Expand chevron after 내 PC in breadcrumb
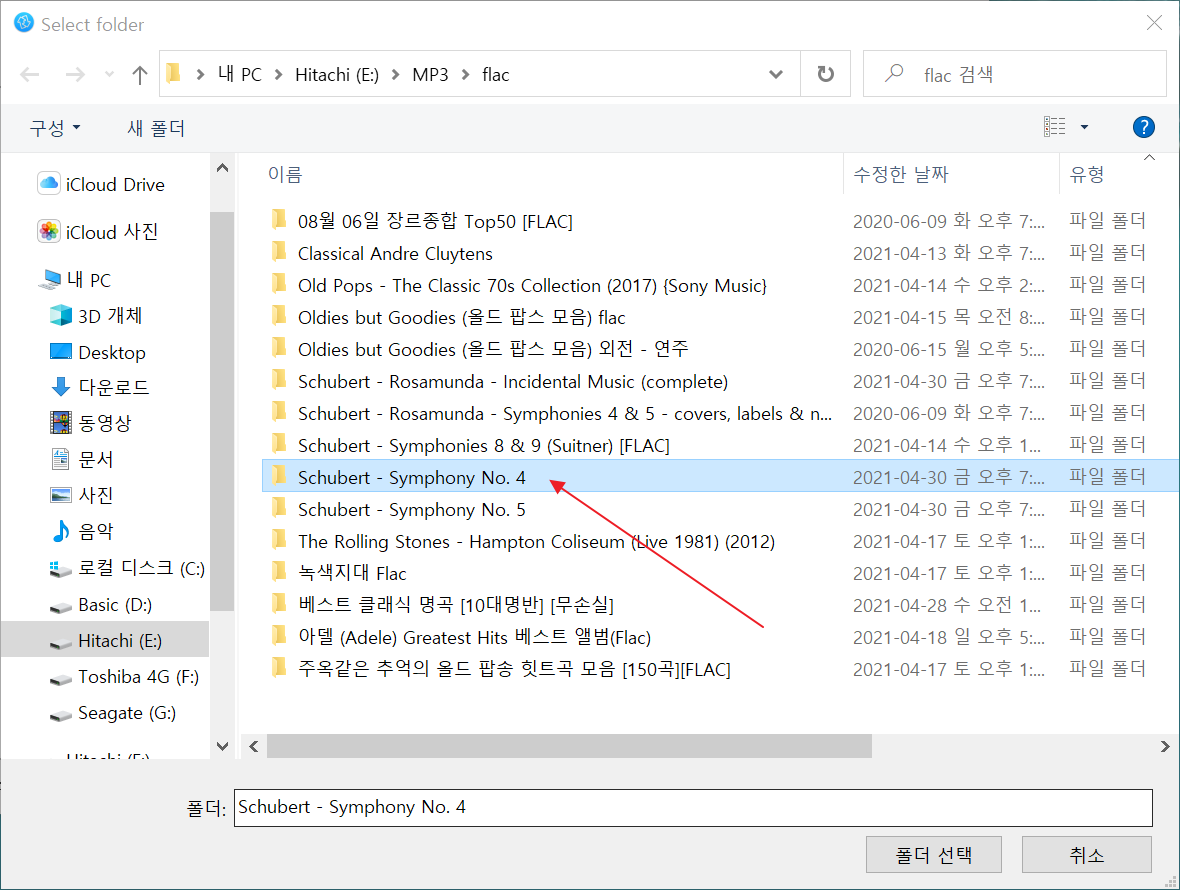This screenshot has width=1180, height=890. click(278, 74)
